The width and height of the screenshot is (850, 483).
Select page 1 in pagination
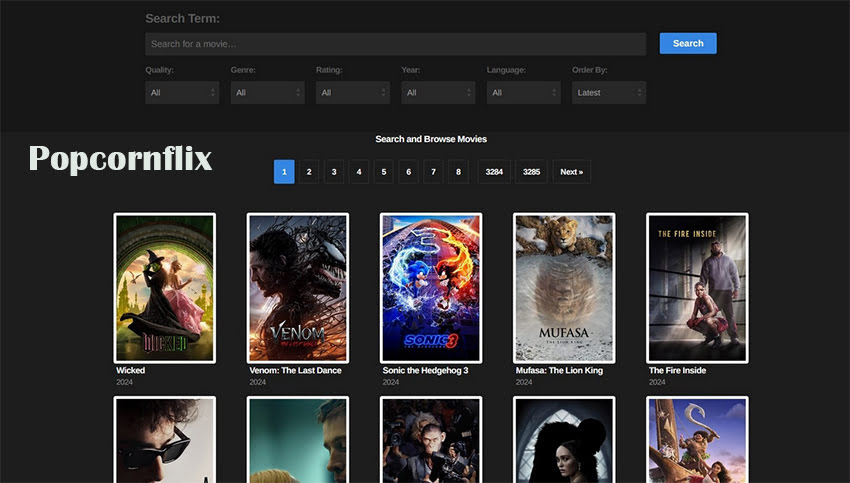pos(284,172)
